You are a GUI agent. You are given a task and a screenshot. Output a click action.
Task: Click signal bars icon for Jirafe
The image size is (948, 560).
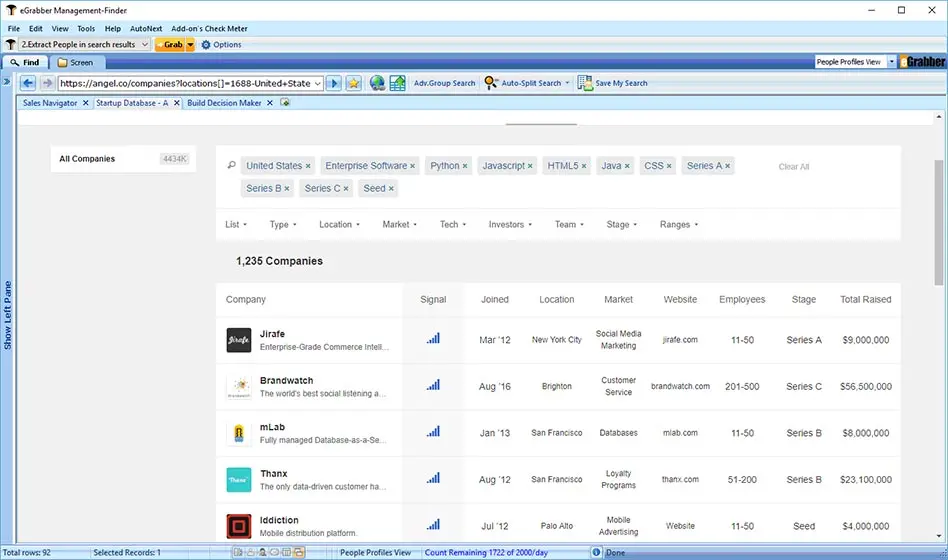[433, 339]
